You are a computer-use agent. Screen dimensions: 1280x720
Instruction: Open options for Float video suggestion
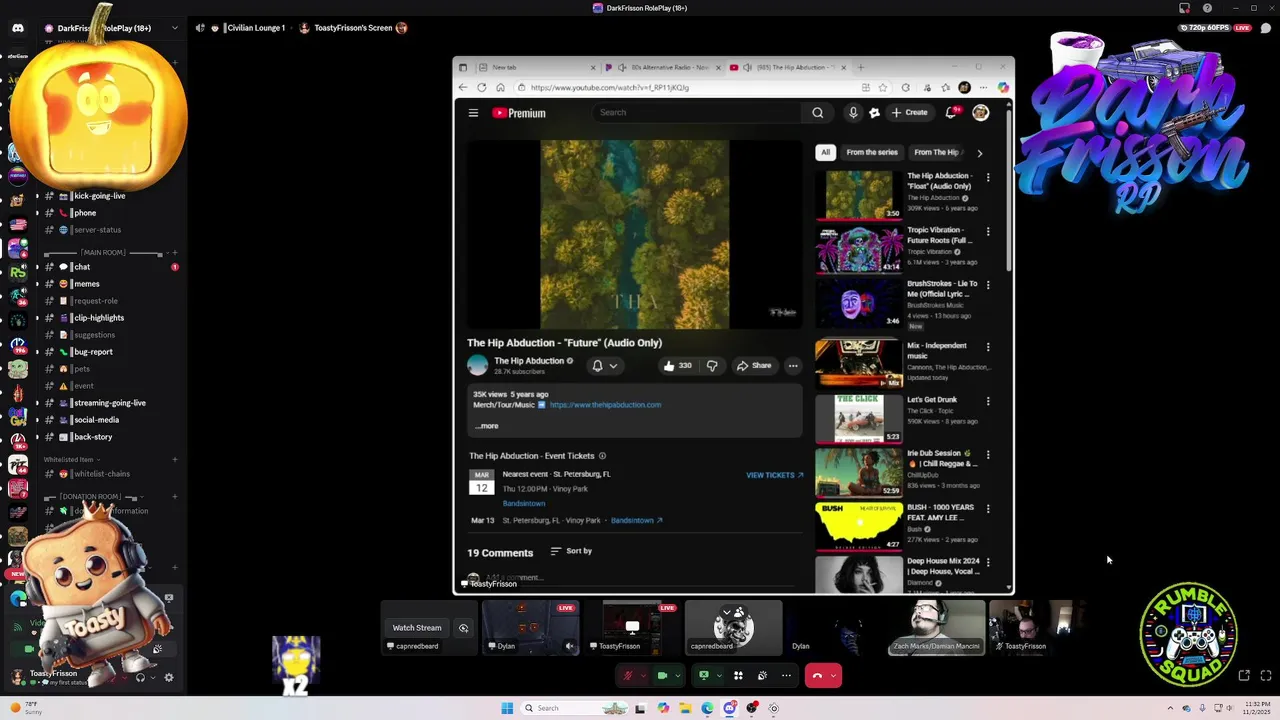[988, 178]
